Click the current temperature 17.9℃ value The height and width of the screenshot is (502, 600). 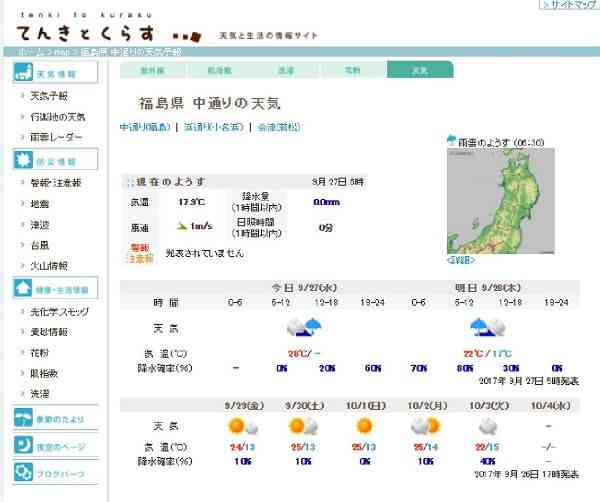192,202
